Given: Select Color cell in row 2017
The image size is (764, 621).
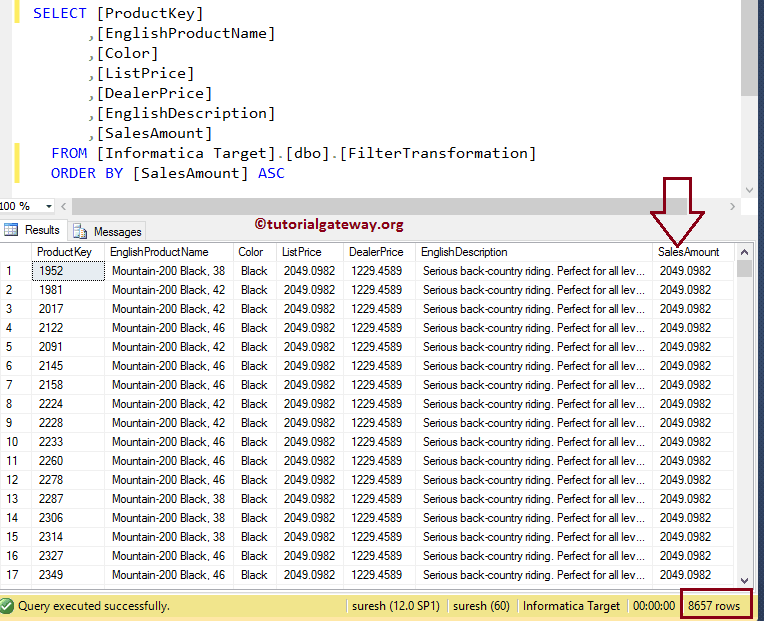Looking at the screenshot, I should coord(255,309).
